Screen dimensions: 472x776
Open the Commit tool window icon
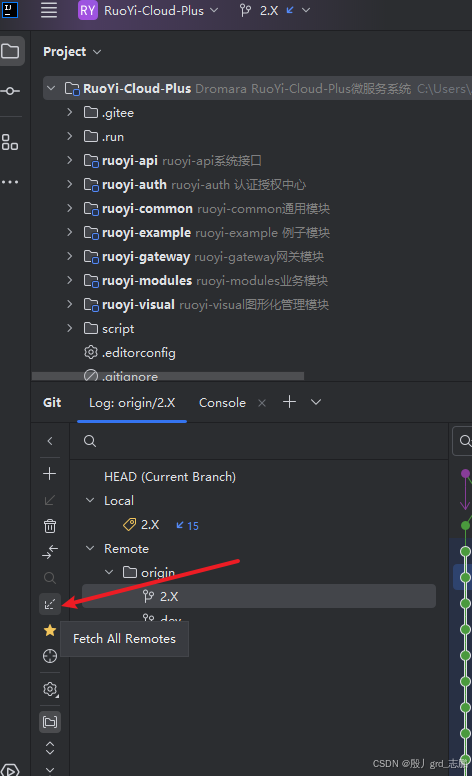(10, 91)
